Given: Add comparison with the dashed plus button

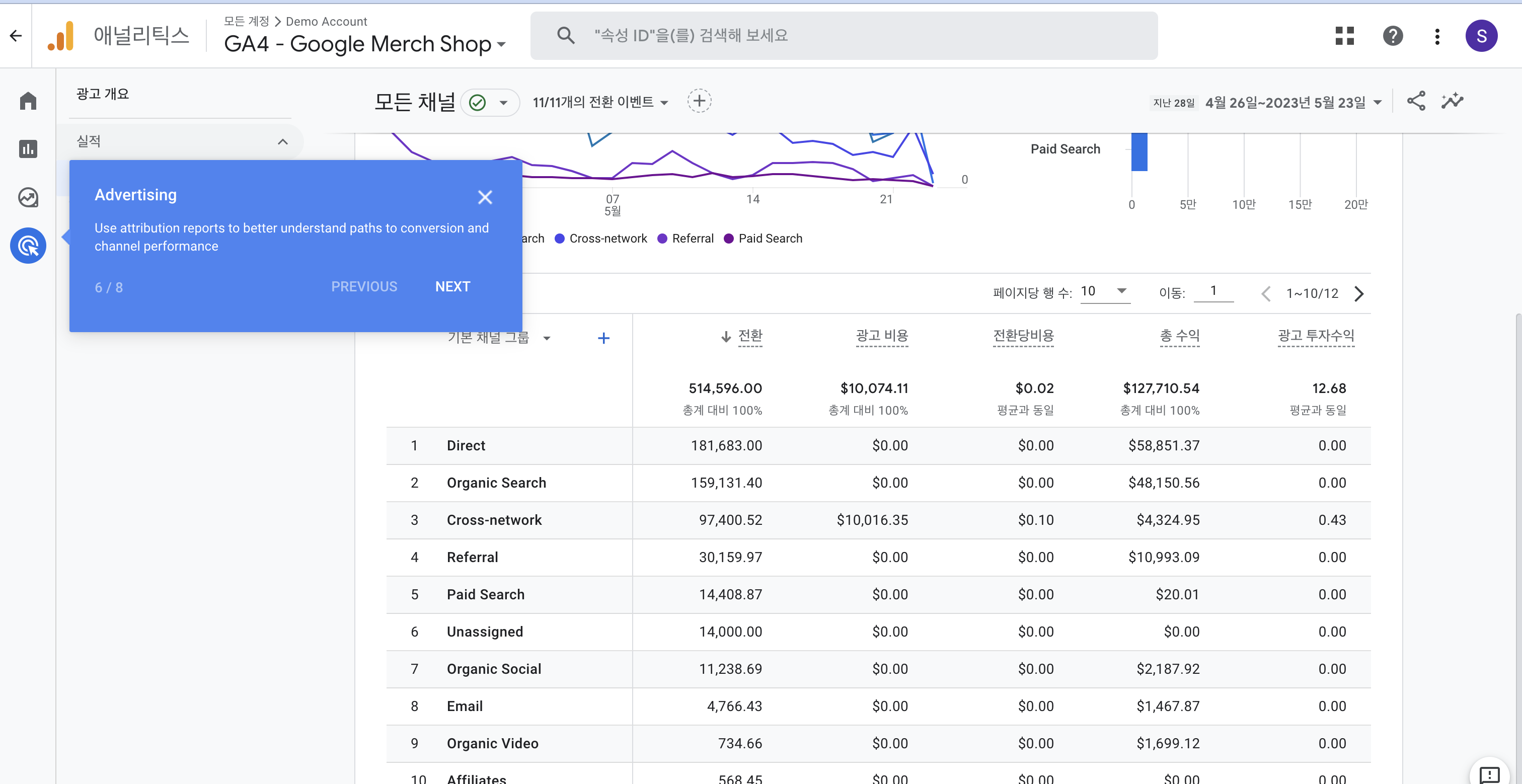Looking at the screenshot, I should (x=699, y=101).
